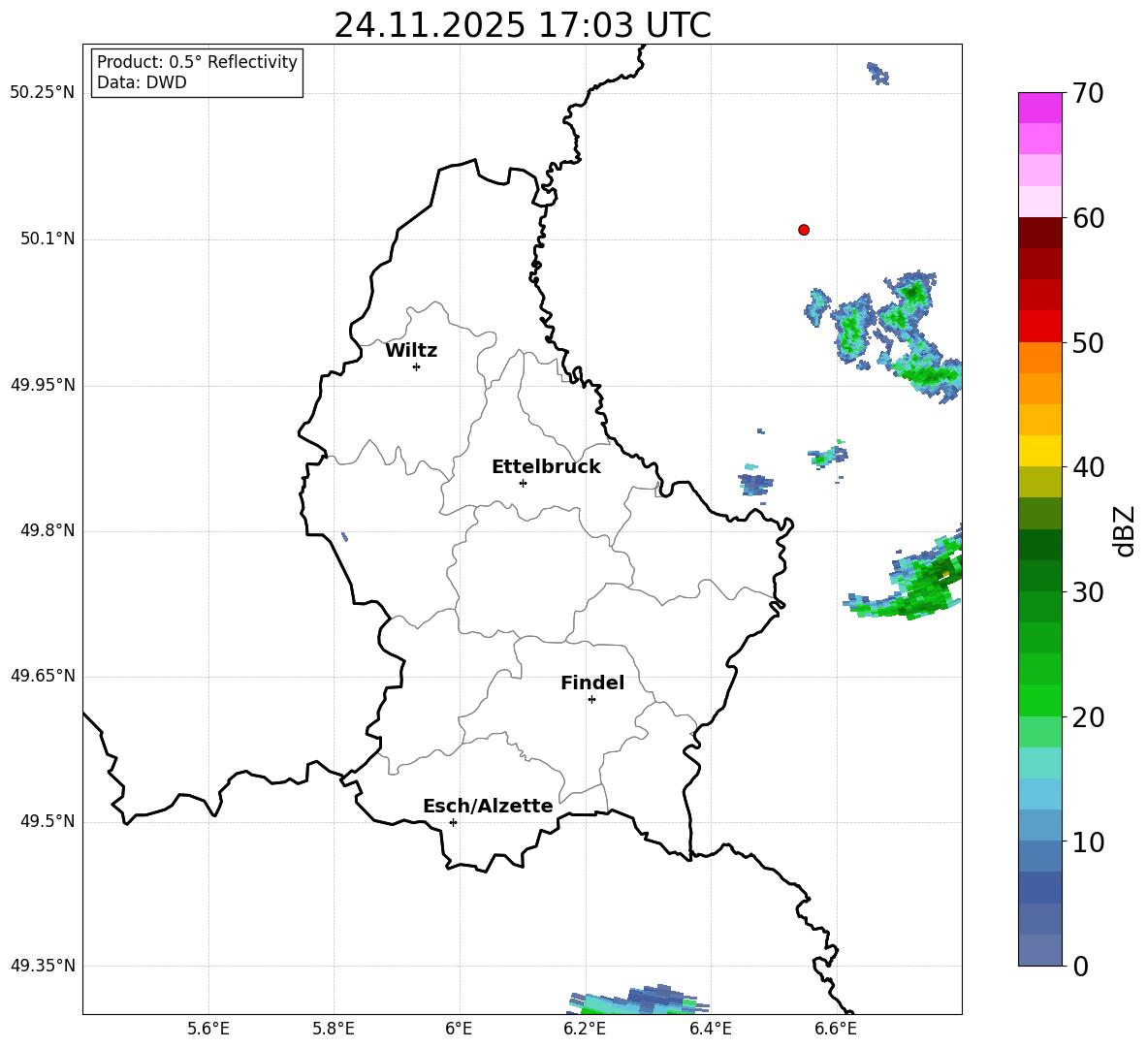Click the 'Data: DWD' text
The height and width of the screenshot is (1048, 1148).
point(142,82)
